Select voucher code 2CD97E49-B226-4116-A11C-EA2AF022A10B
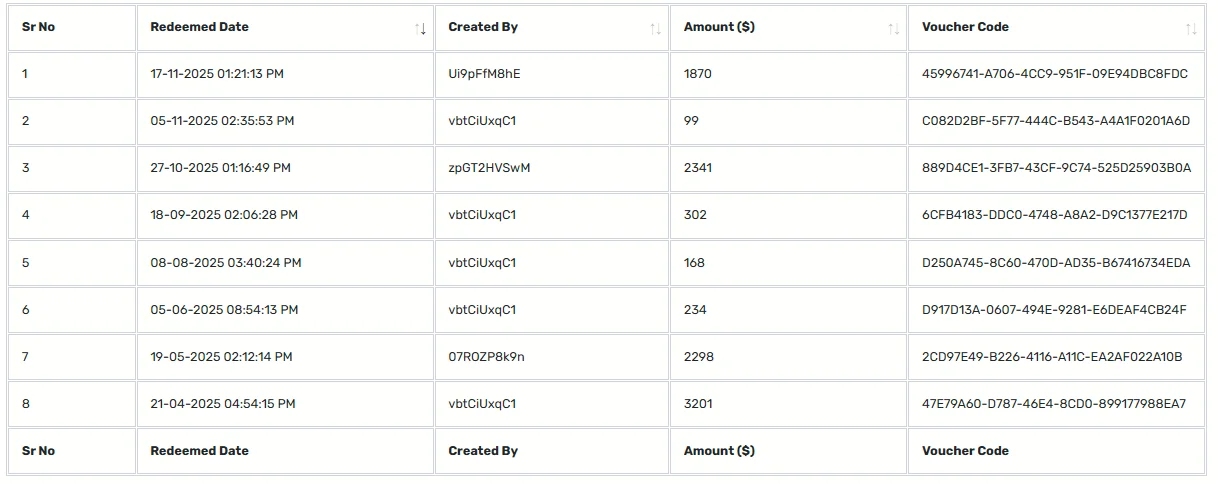This screenshot has width=1218, height=483. pyautogui.click(x=1053, y=357)
